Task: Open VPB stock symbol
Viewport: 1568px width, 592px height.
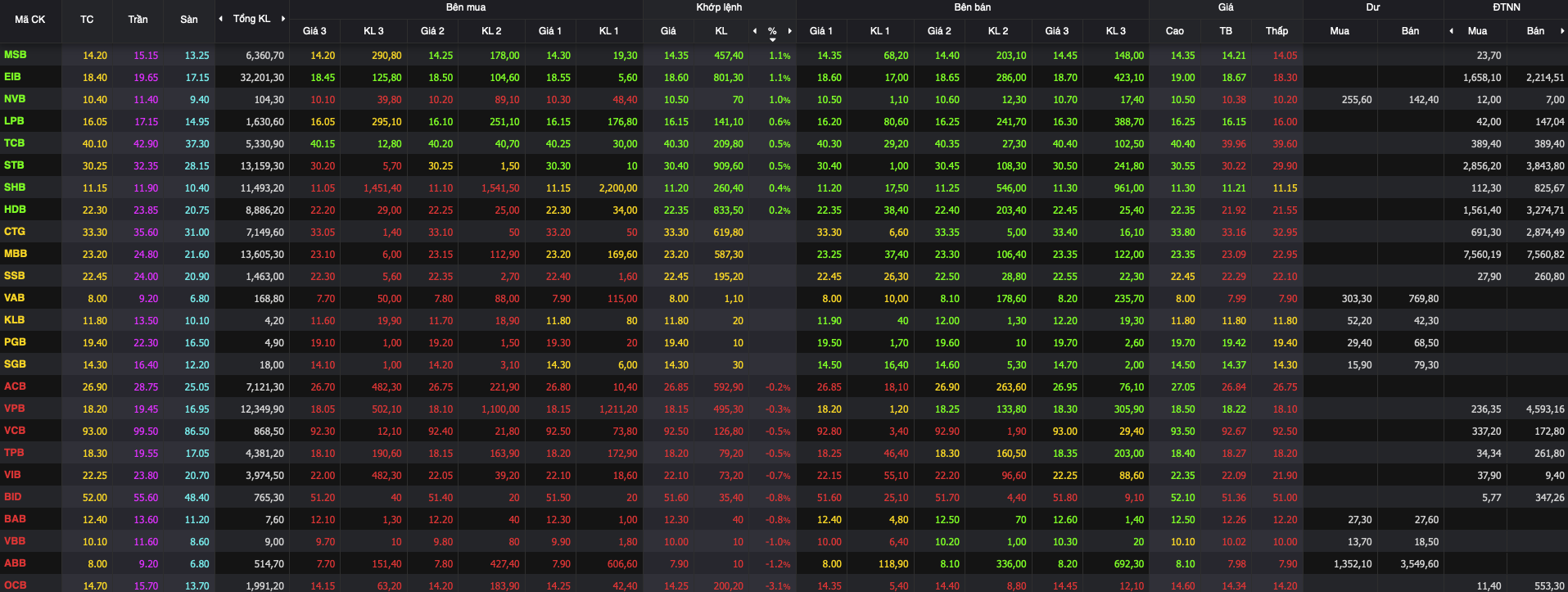Action: coord(14,409)
